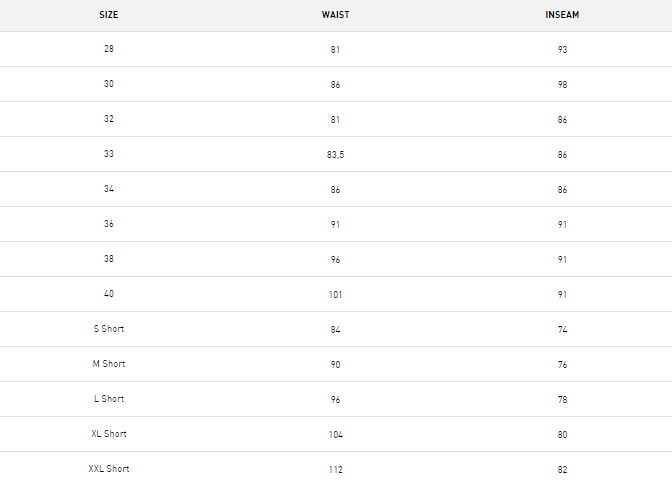Click the waist value 104
The image size is (672, 485).
(336, 435)
